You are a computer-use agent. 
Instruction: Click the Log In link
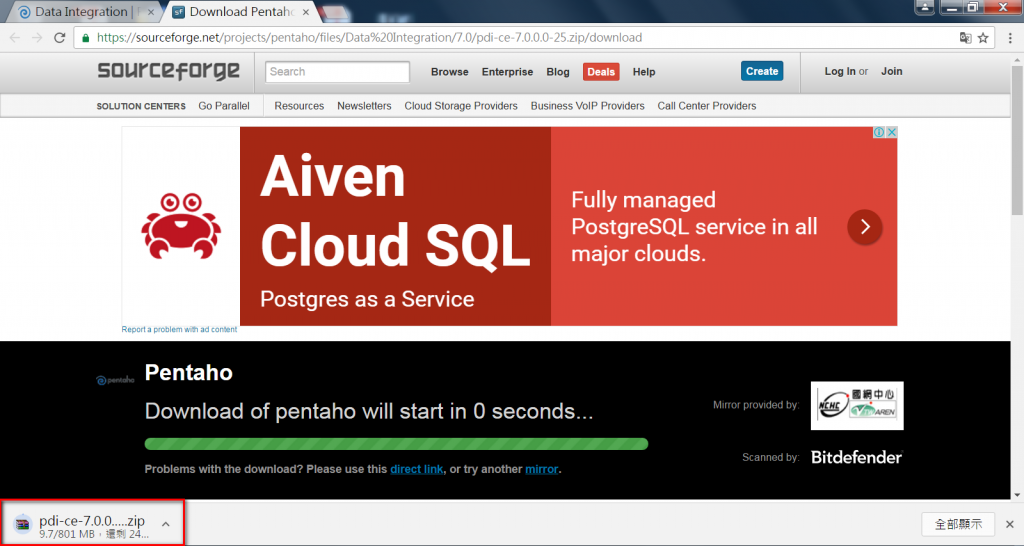(x=840, y=71)
